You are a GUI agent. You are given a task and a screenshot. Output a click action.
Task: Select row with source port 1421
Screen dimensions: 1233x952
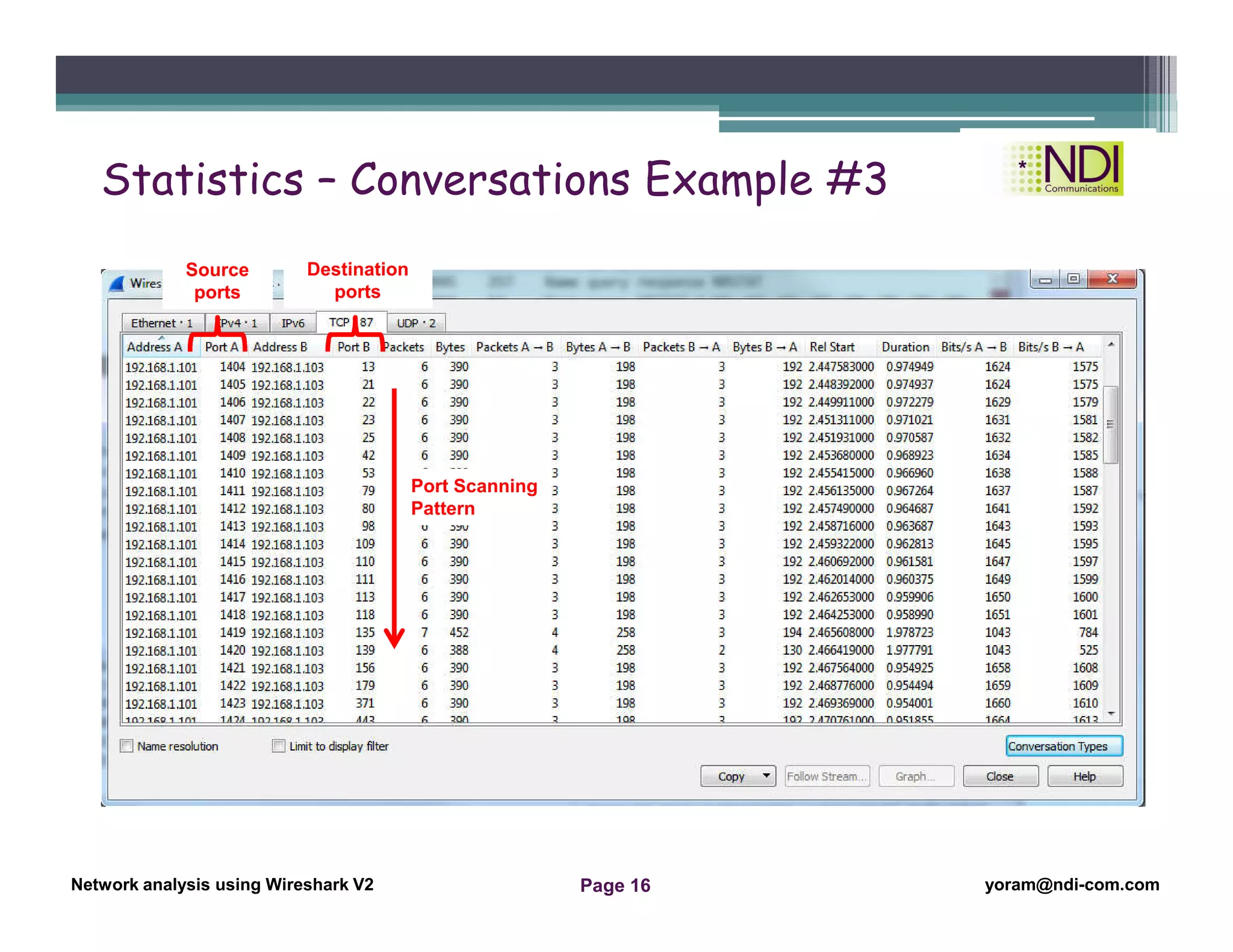tap(612, 669)
